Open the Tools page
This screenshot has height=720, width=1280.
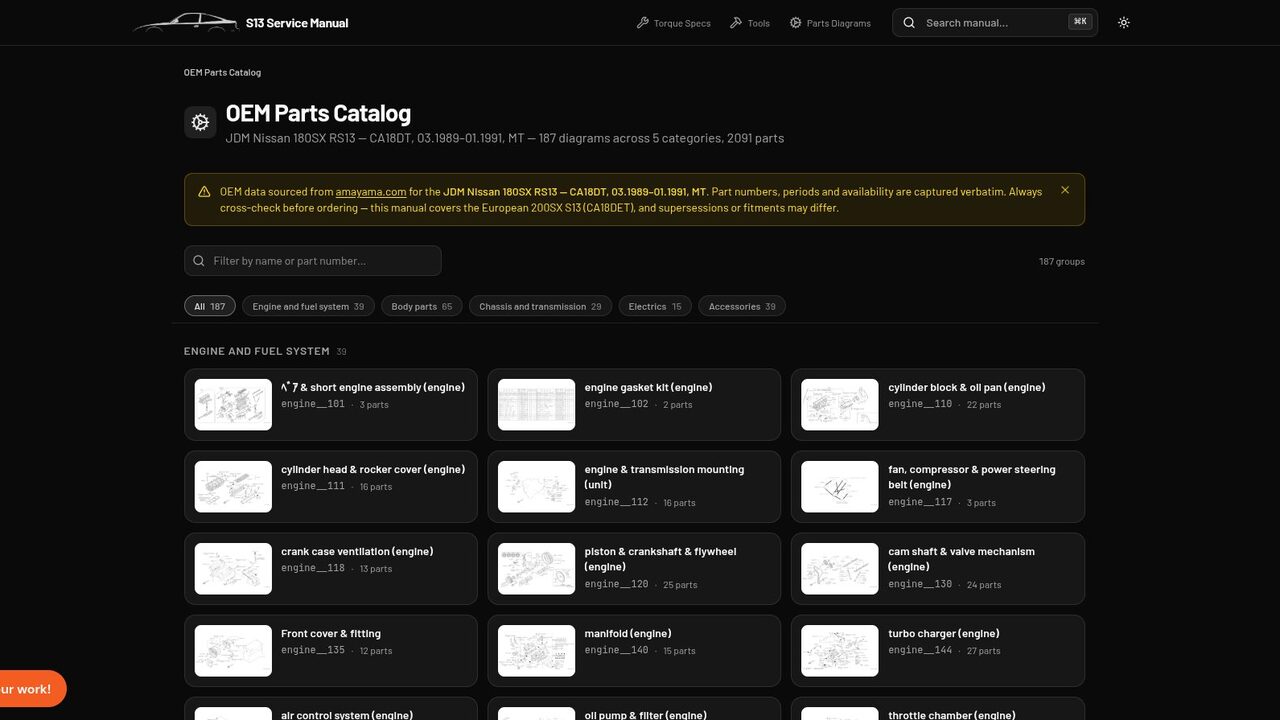click(750, 23)
